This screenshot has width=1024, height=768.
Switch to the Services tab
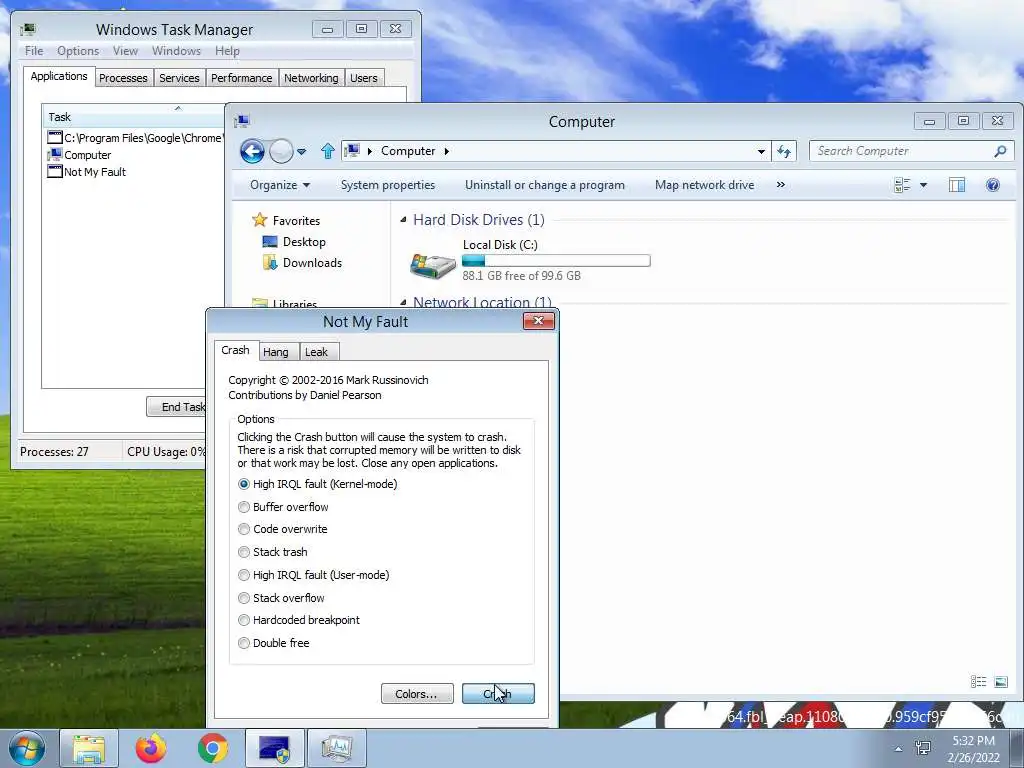click(179, 78)
